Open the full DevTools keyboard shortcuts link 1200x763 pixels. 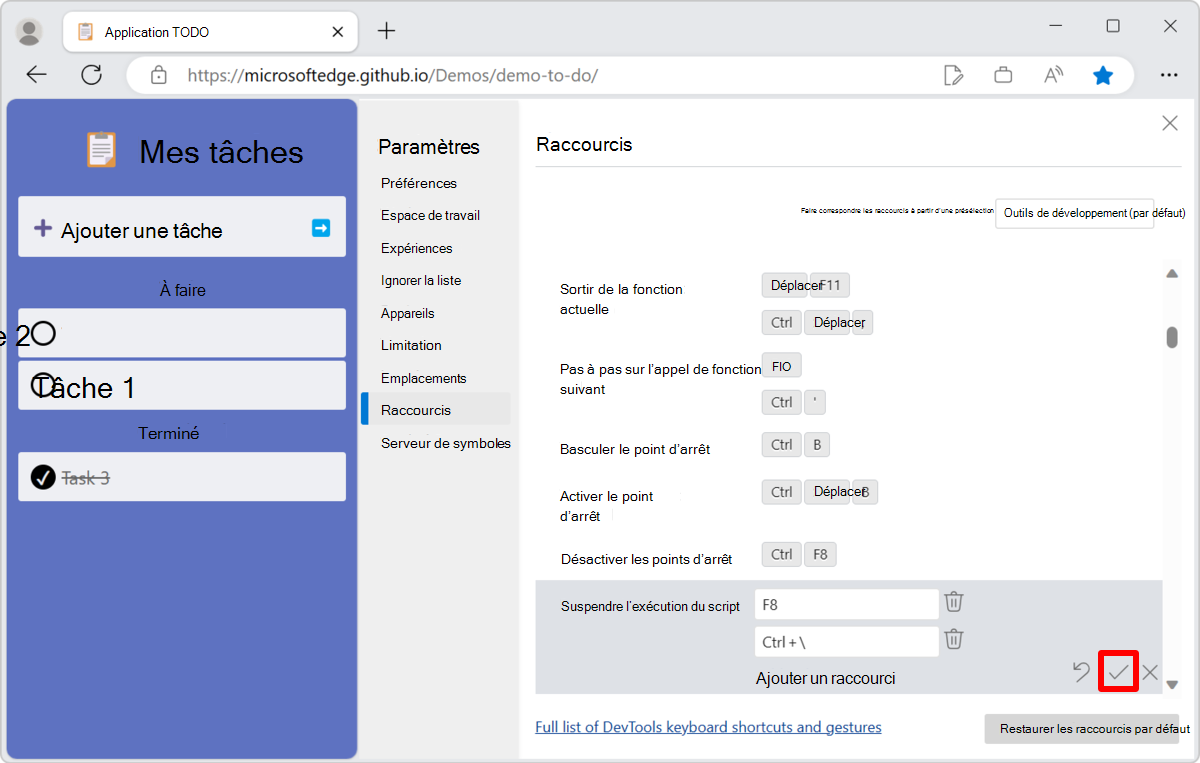(x=708, y=726)
